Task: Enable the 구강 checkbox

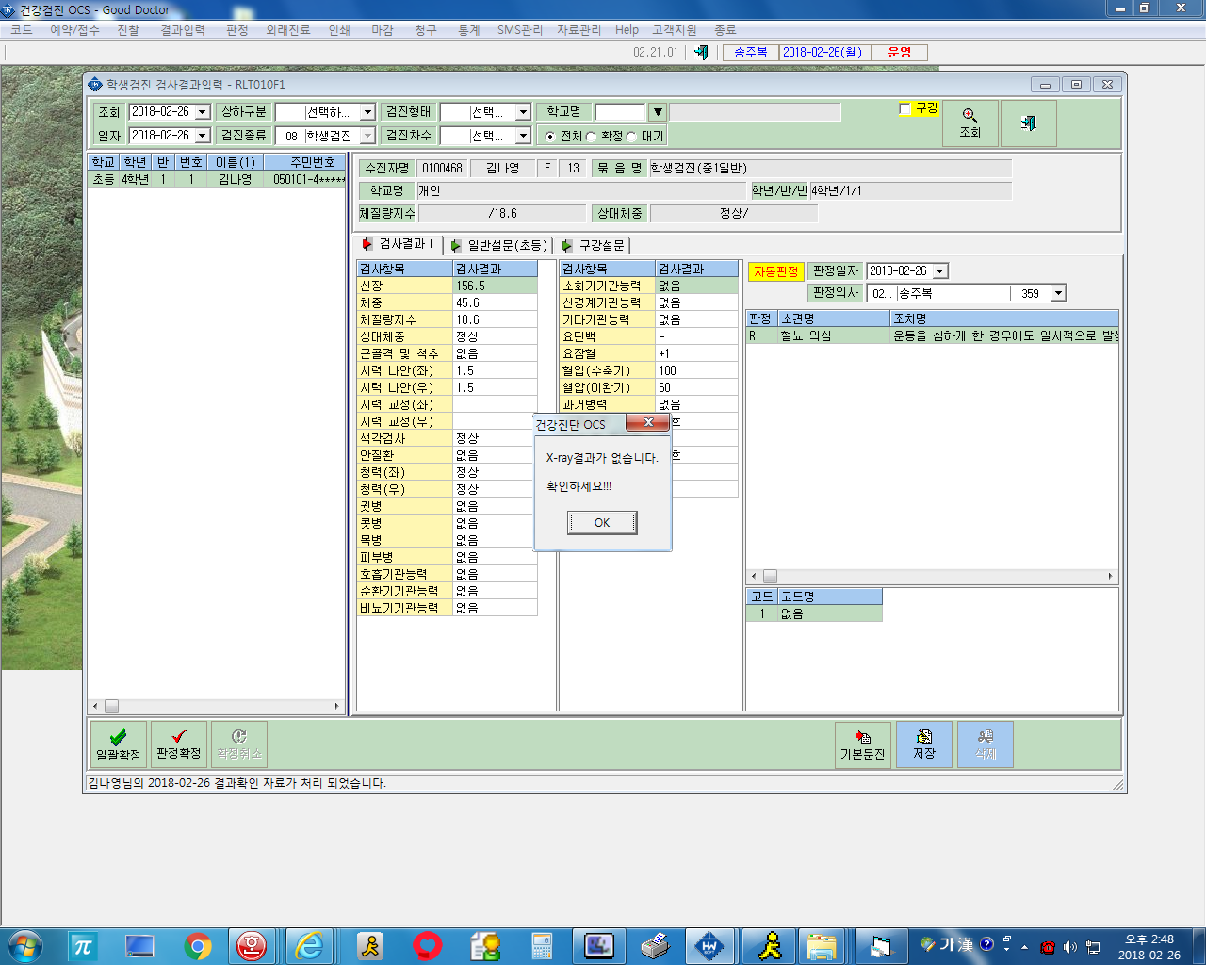Action: pyautogui.click(x=904, y=109)
